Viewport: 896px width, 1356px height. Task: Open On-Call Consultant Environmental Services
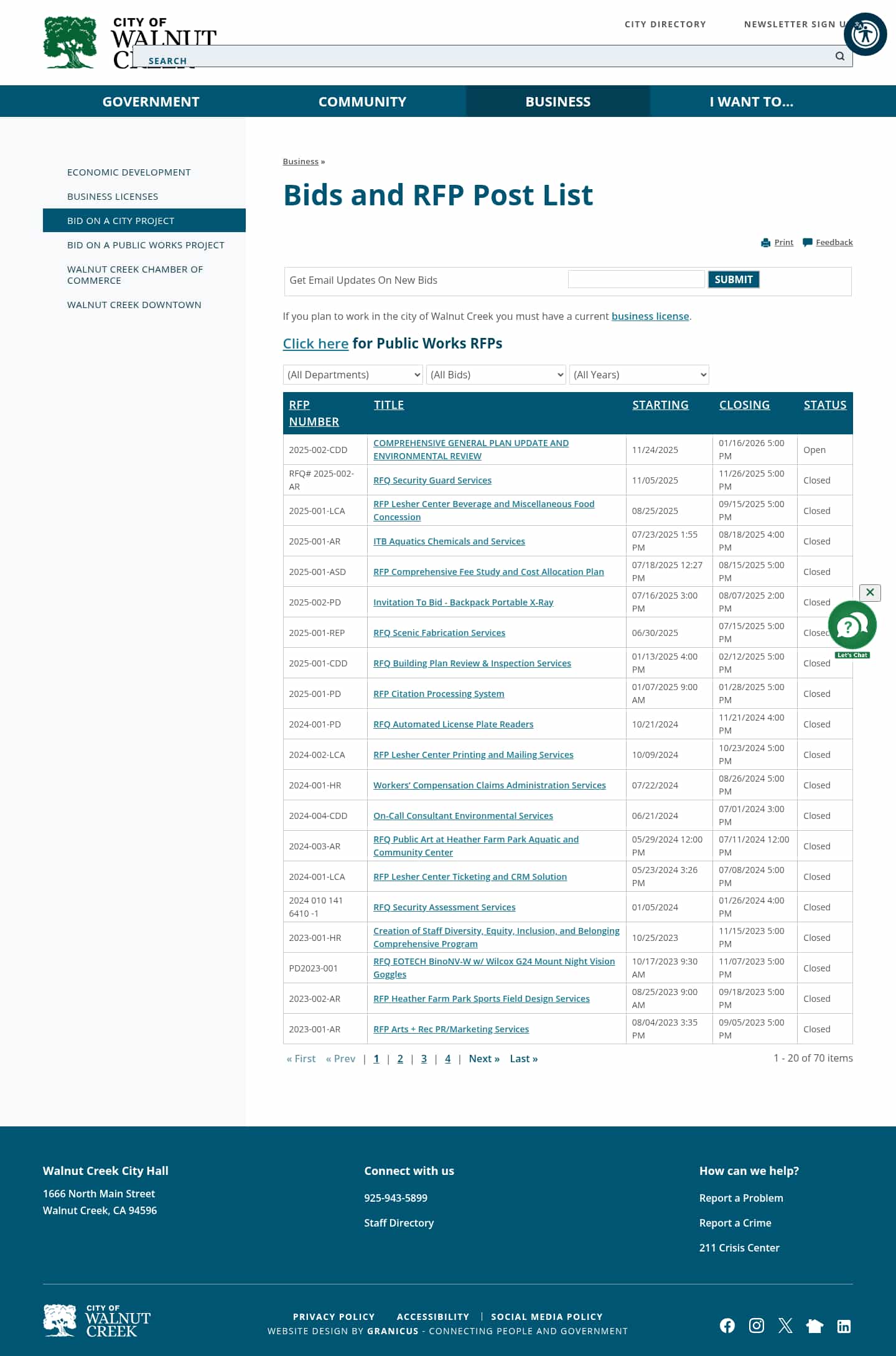[463, 816]
